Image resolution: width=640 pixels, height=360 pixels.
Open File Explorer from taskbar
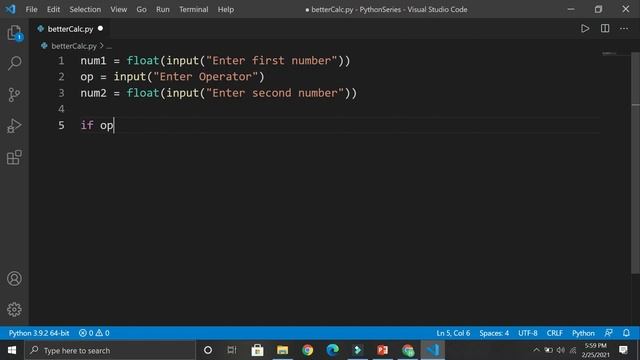282,350
